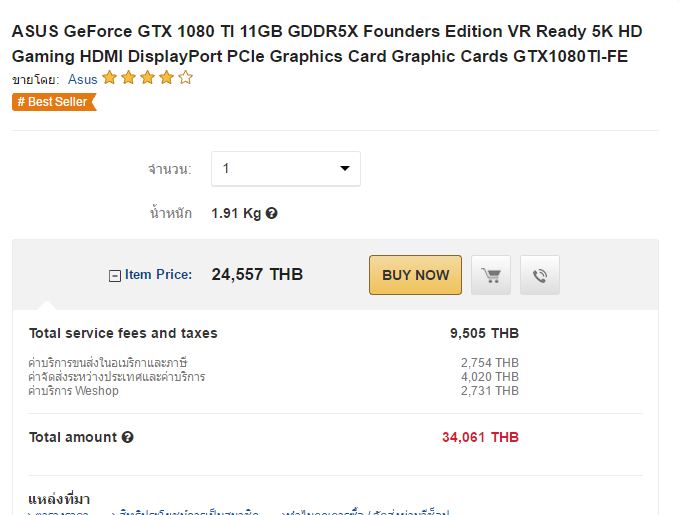The height and width of the screenshot is (515, 679).
Task: Click the 4,020 THB international shipping fee
Action: click(x=490, y=377)
